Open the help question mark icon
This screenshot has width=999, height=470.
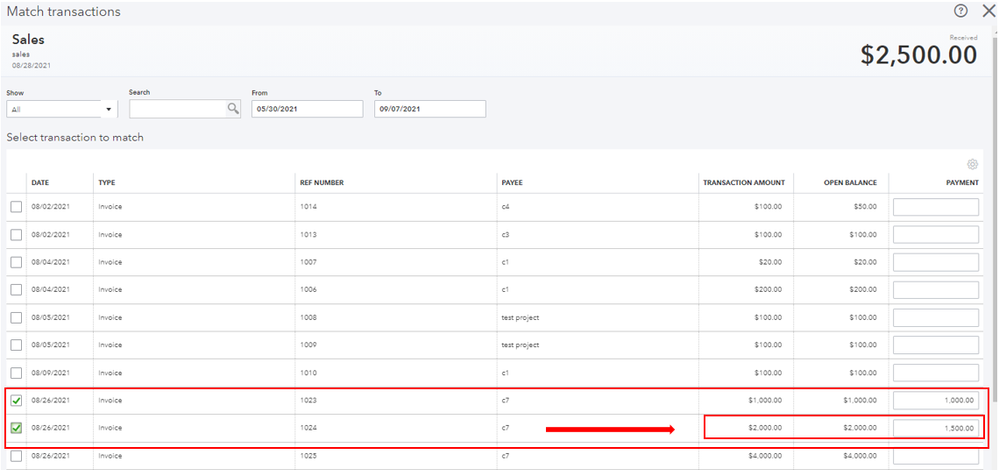[x=961, y=11]
